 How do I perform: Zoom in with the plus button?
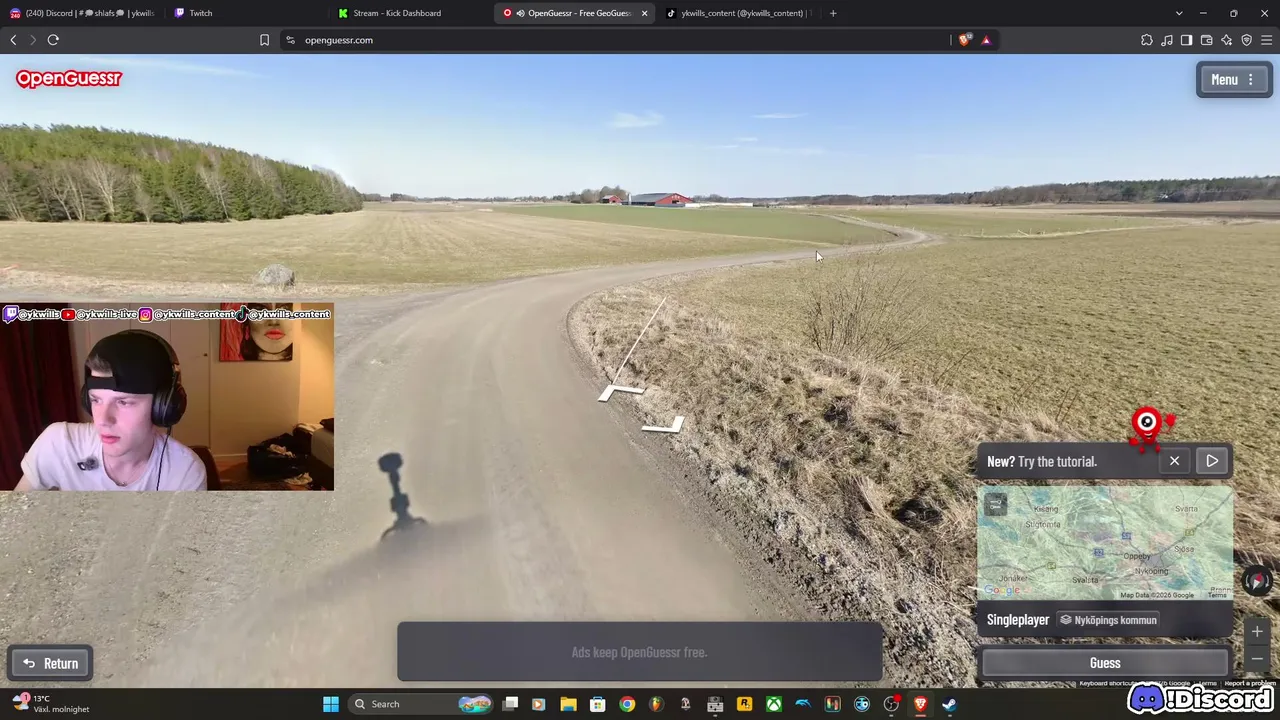click(x=1257, y=632)
